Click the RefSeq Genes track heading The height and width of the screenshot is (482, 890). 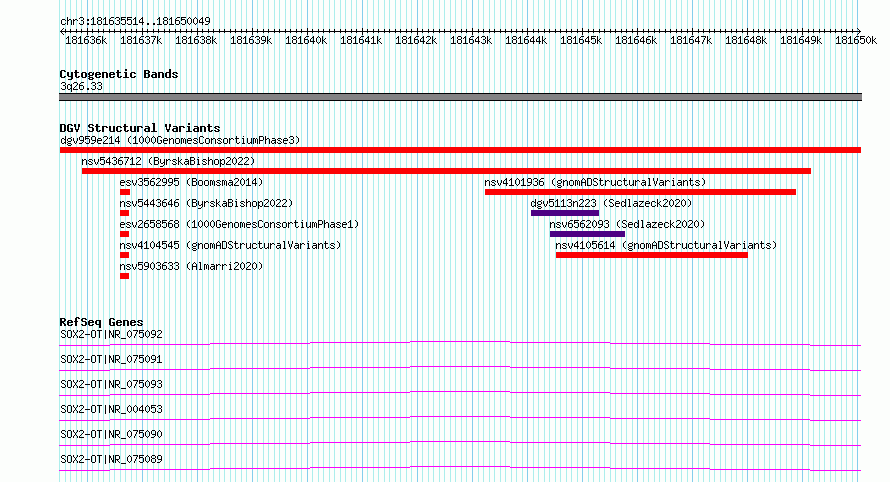(x=101, y=322)
